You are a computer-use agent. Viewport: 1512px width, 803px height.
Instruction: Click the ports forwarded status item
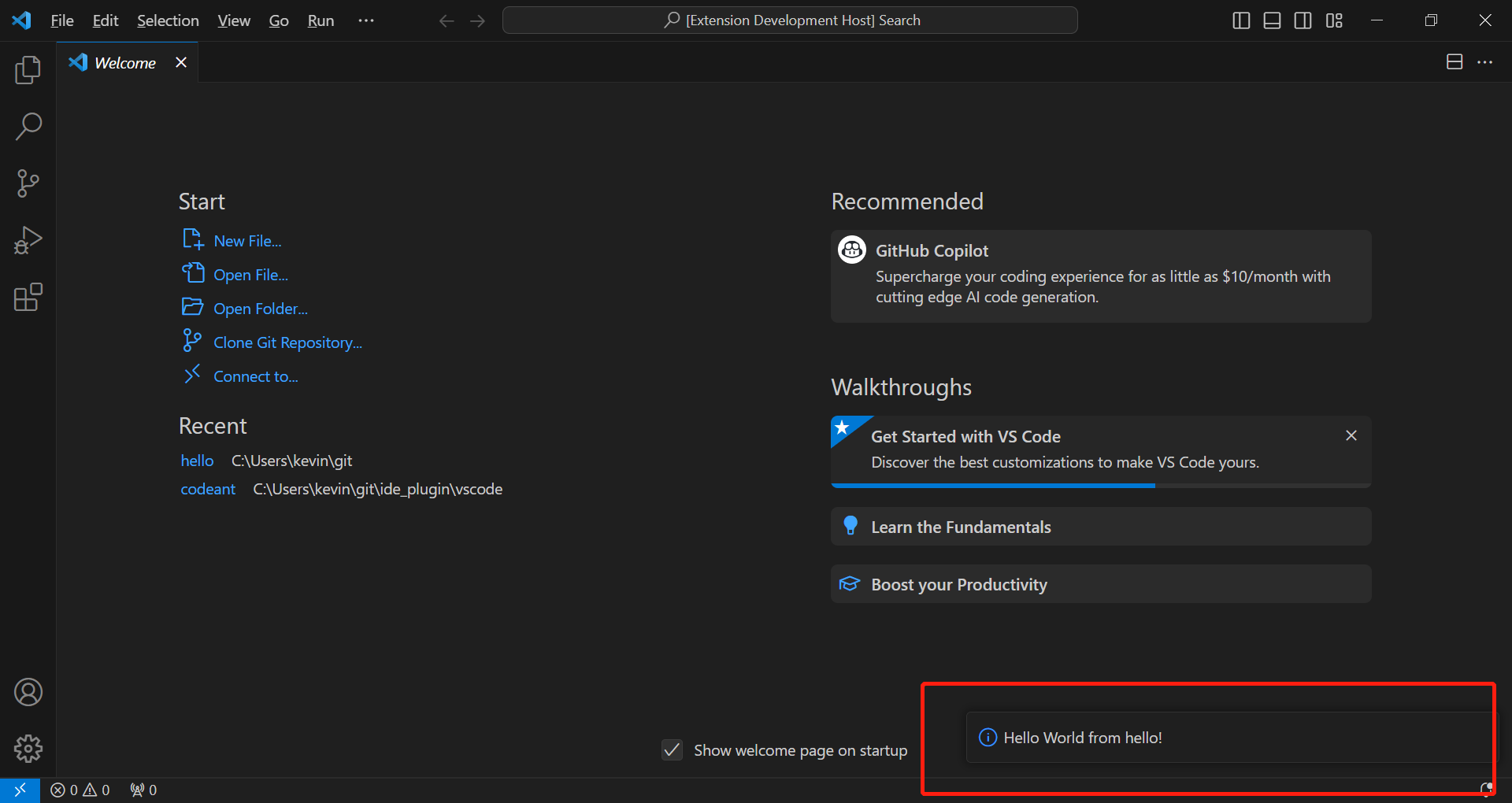143,790
